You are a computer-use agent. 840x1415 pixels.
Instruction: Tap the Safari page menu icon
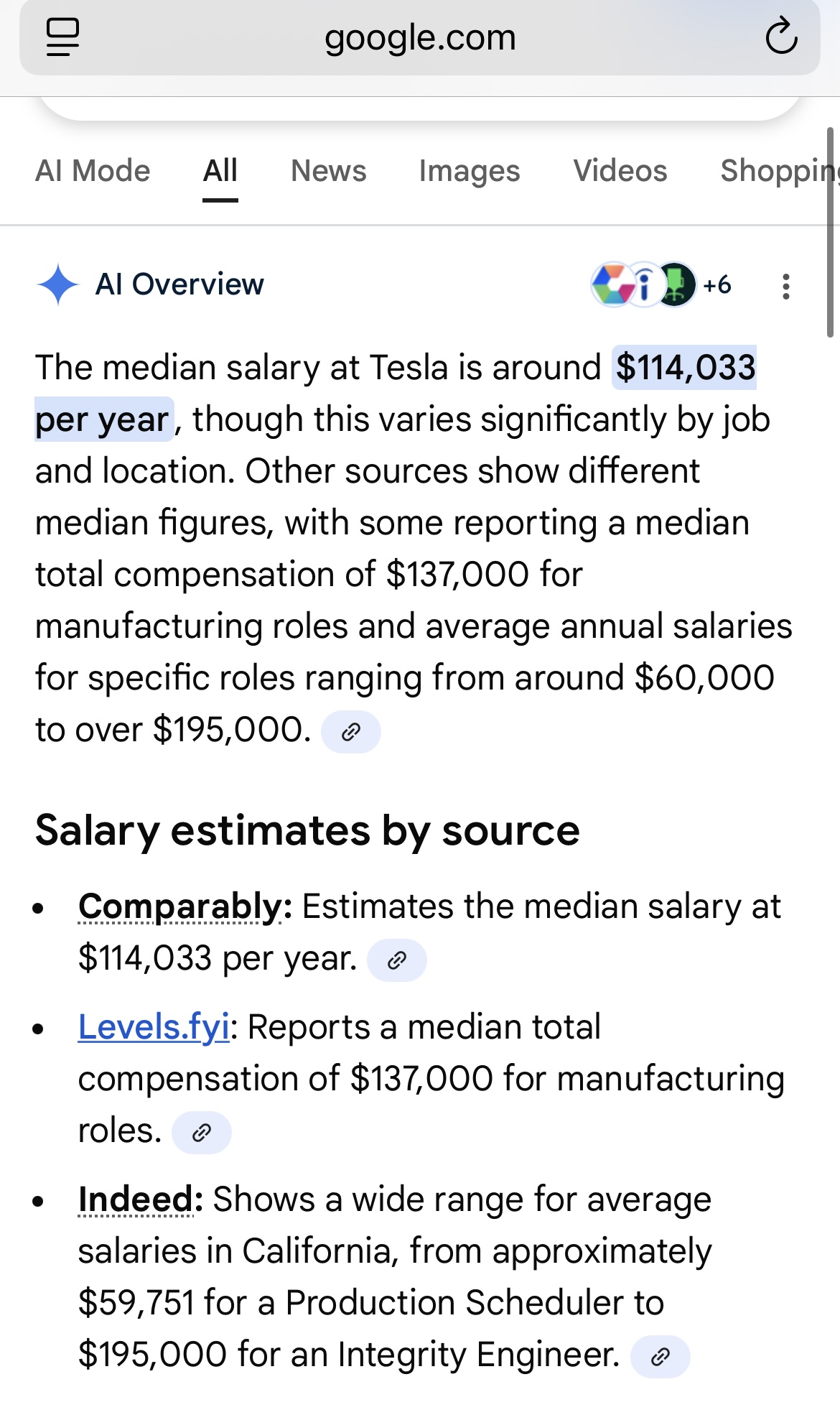62,37
